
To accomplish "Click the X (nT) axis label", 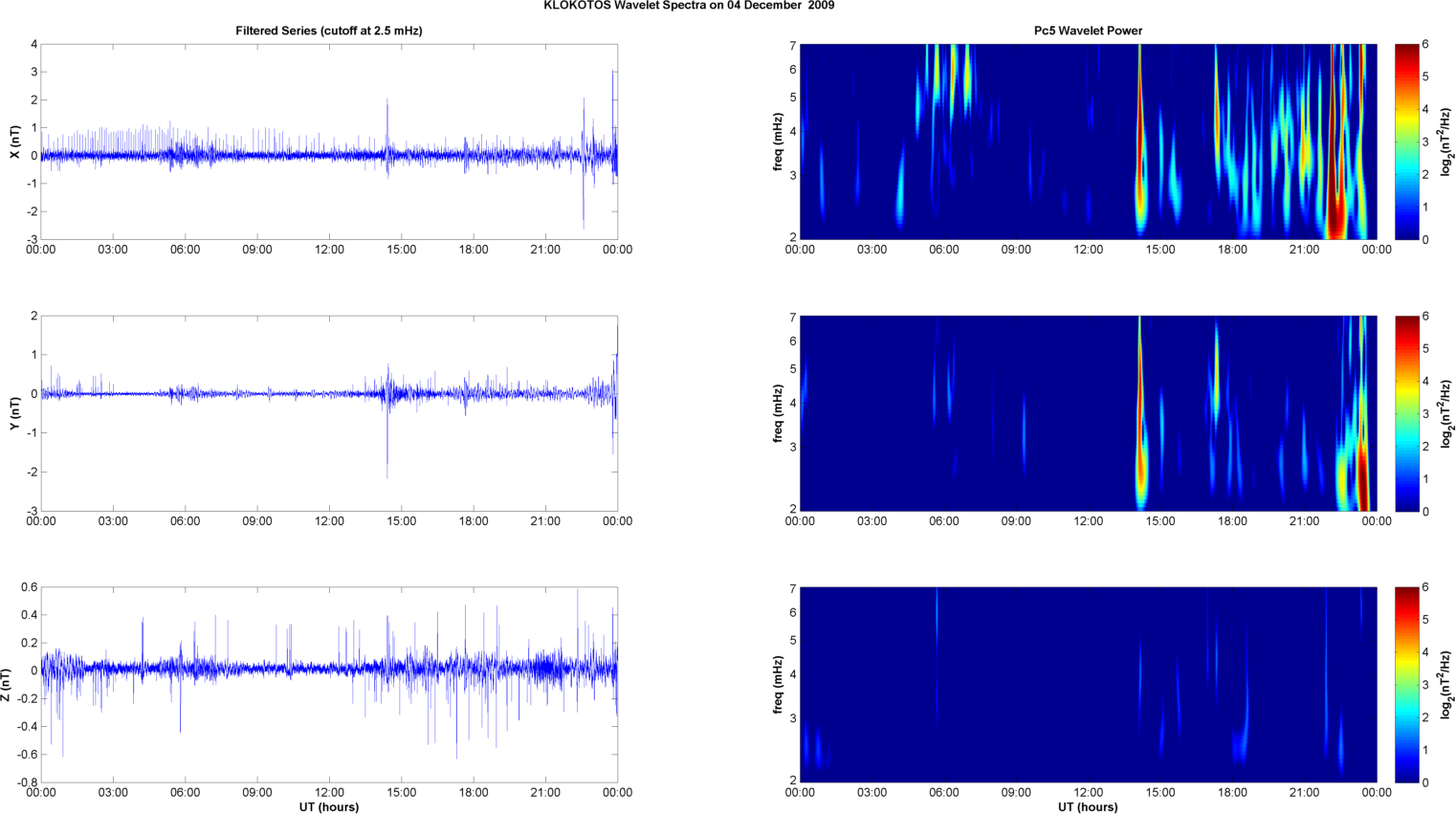I will tap(14, 142).
